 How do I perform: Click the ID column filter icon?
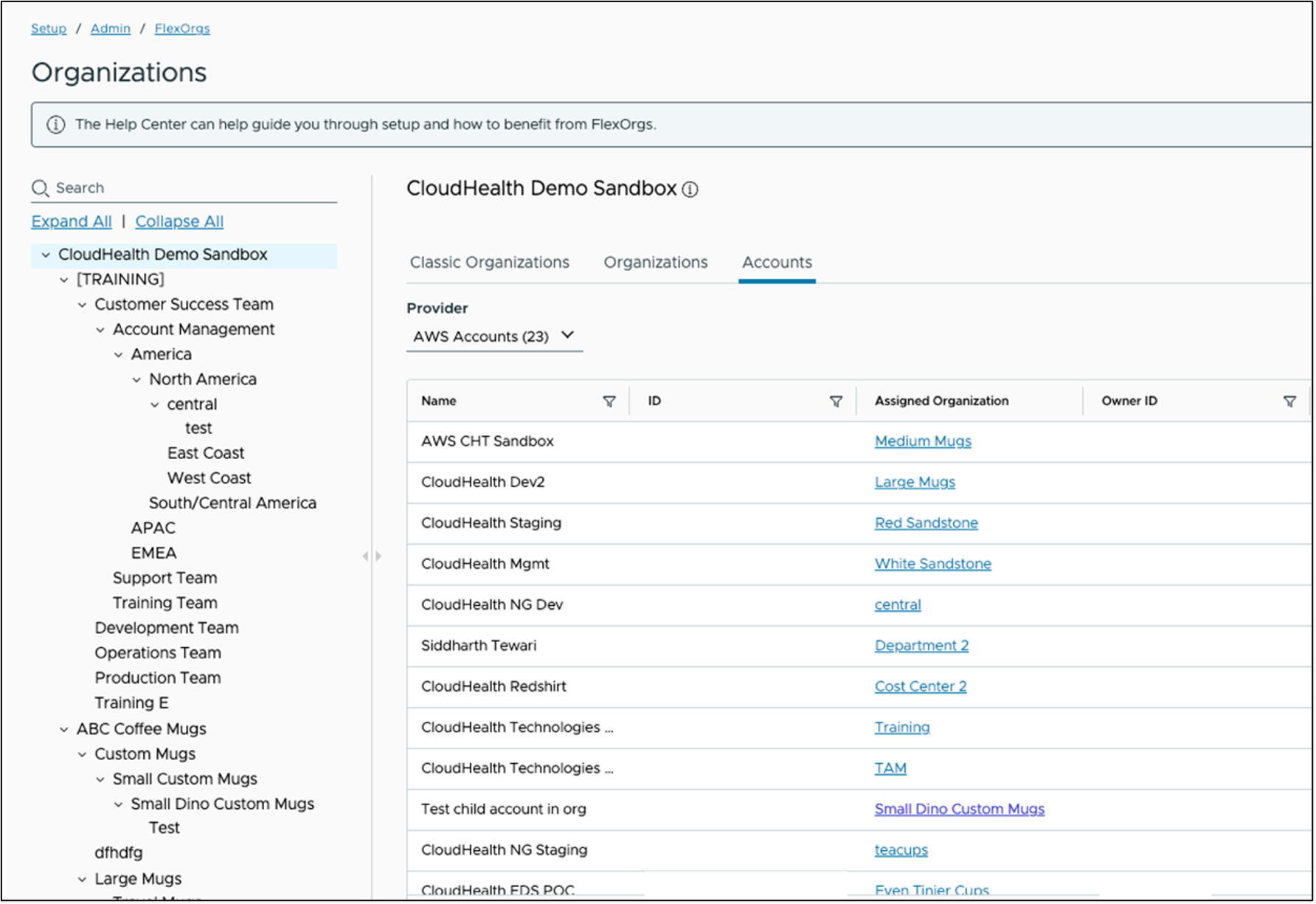pyautogui.click(x=836, y=401)
